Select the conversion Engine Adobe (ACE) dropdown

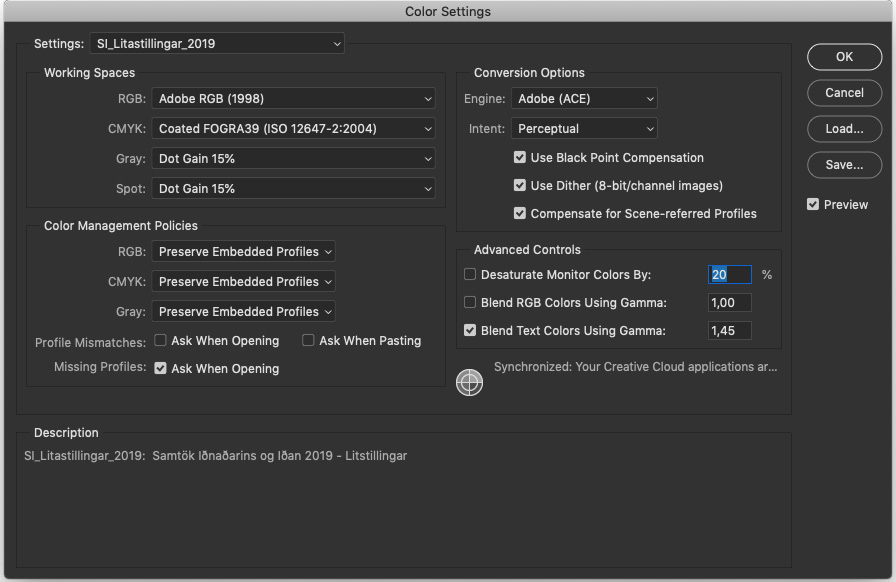click(584, 98)
